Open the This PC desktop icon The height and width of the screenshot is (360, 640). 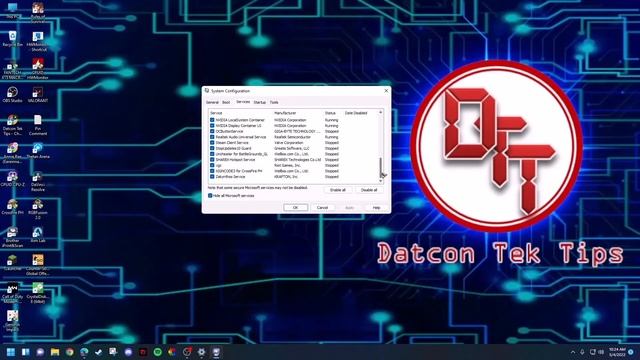pyautogui.click(x=13, y=10)
